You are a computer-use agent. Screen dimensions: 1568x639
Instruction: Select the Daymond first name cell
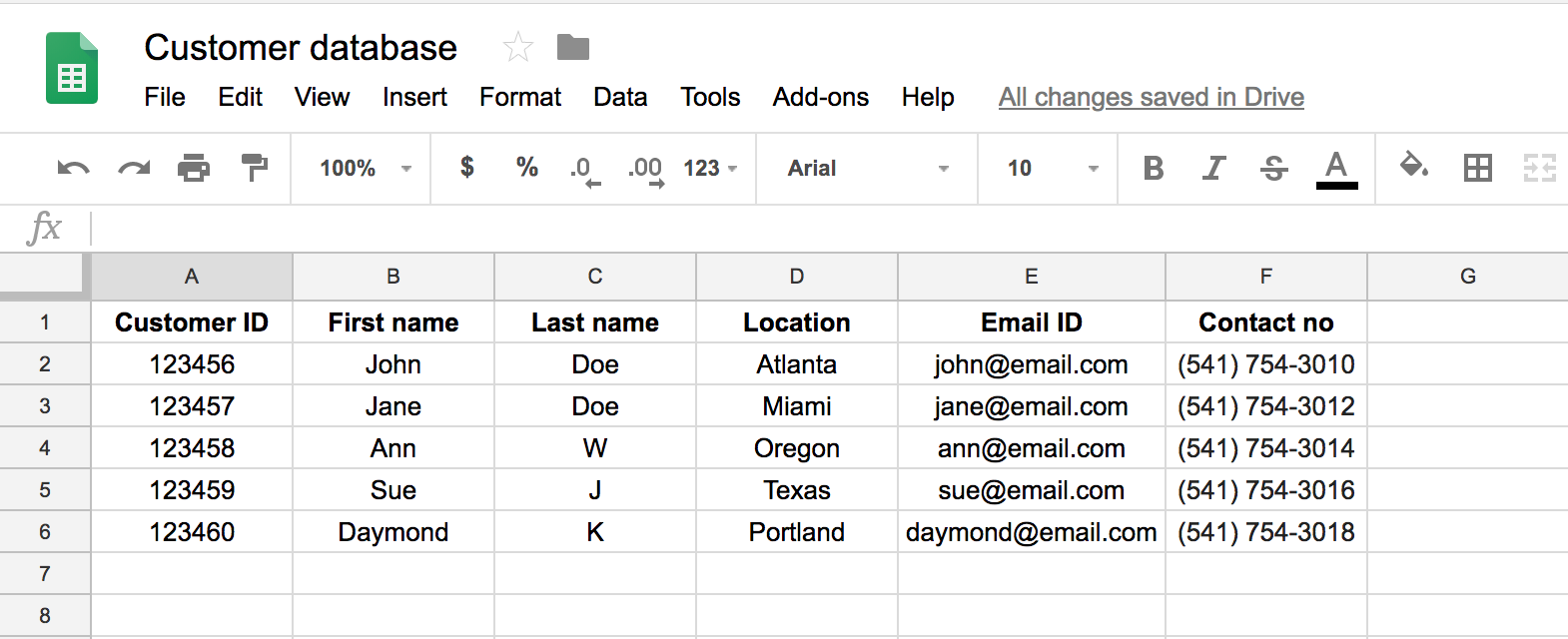click(393, 532)
